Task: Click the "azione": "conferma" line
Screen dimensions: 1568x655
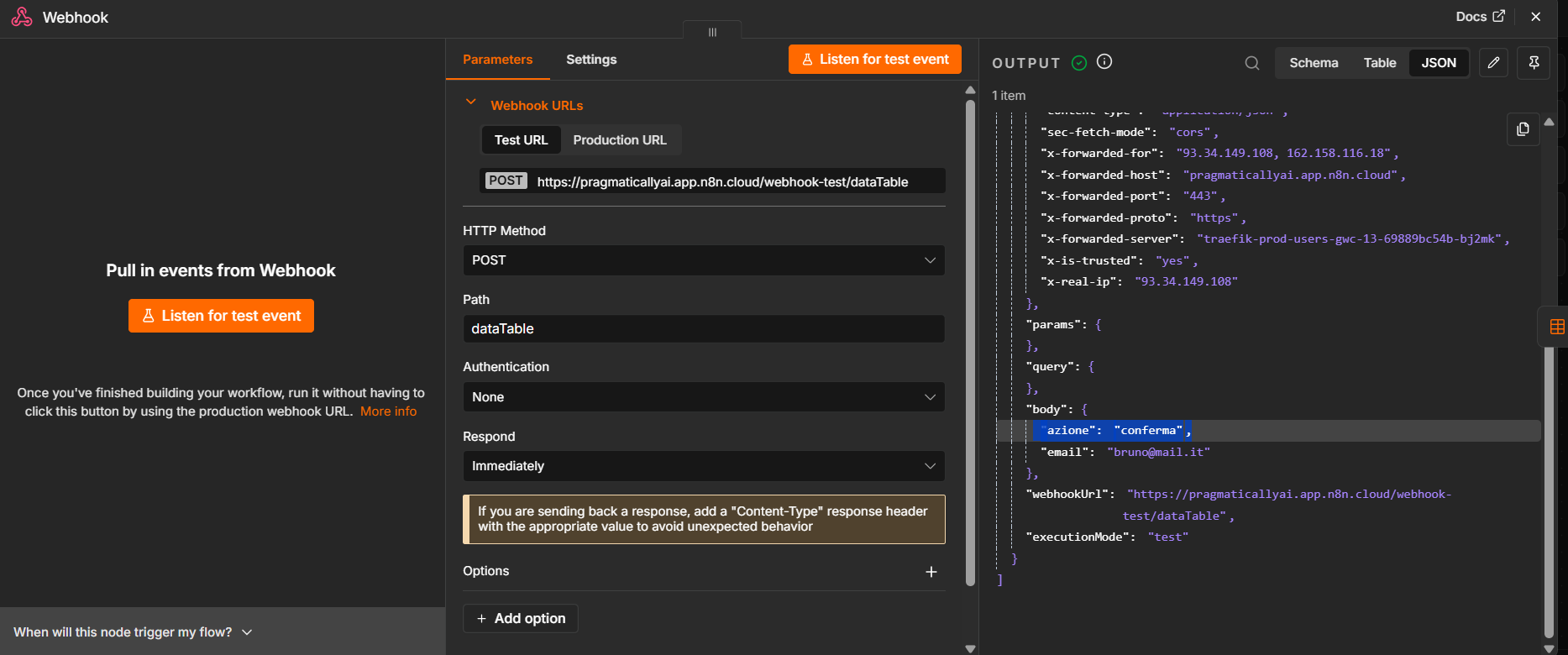Action: 1268,431
